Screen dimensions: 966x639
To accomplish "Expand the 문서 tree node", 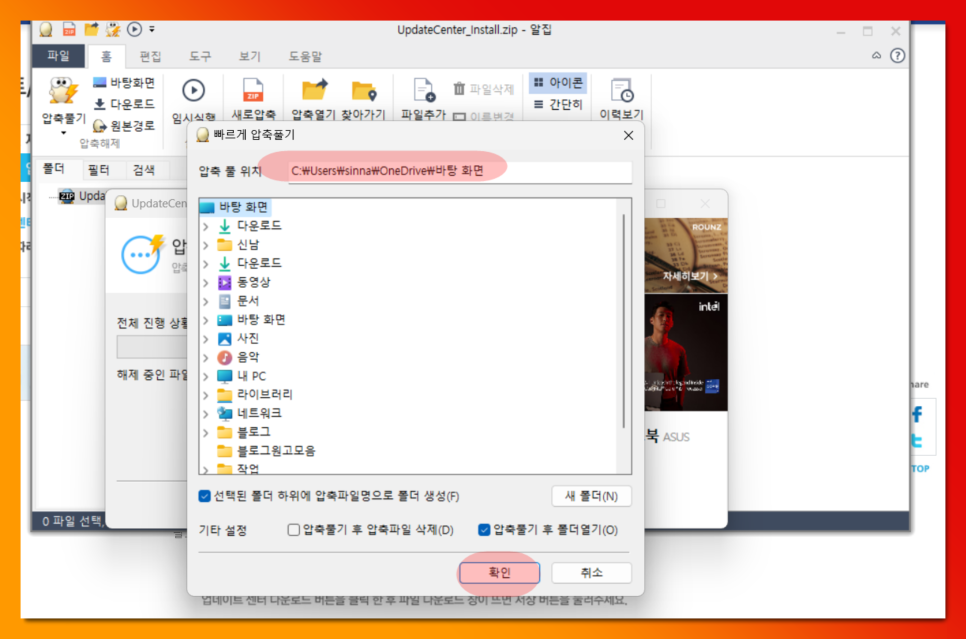I will [206, 301].
